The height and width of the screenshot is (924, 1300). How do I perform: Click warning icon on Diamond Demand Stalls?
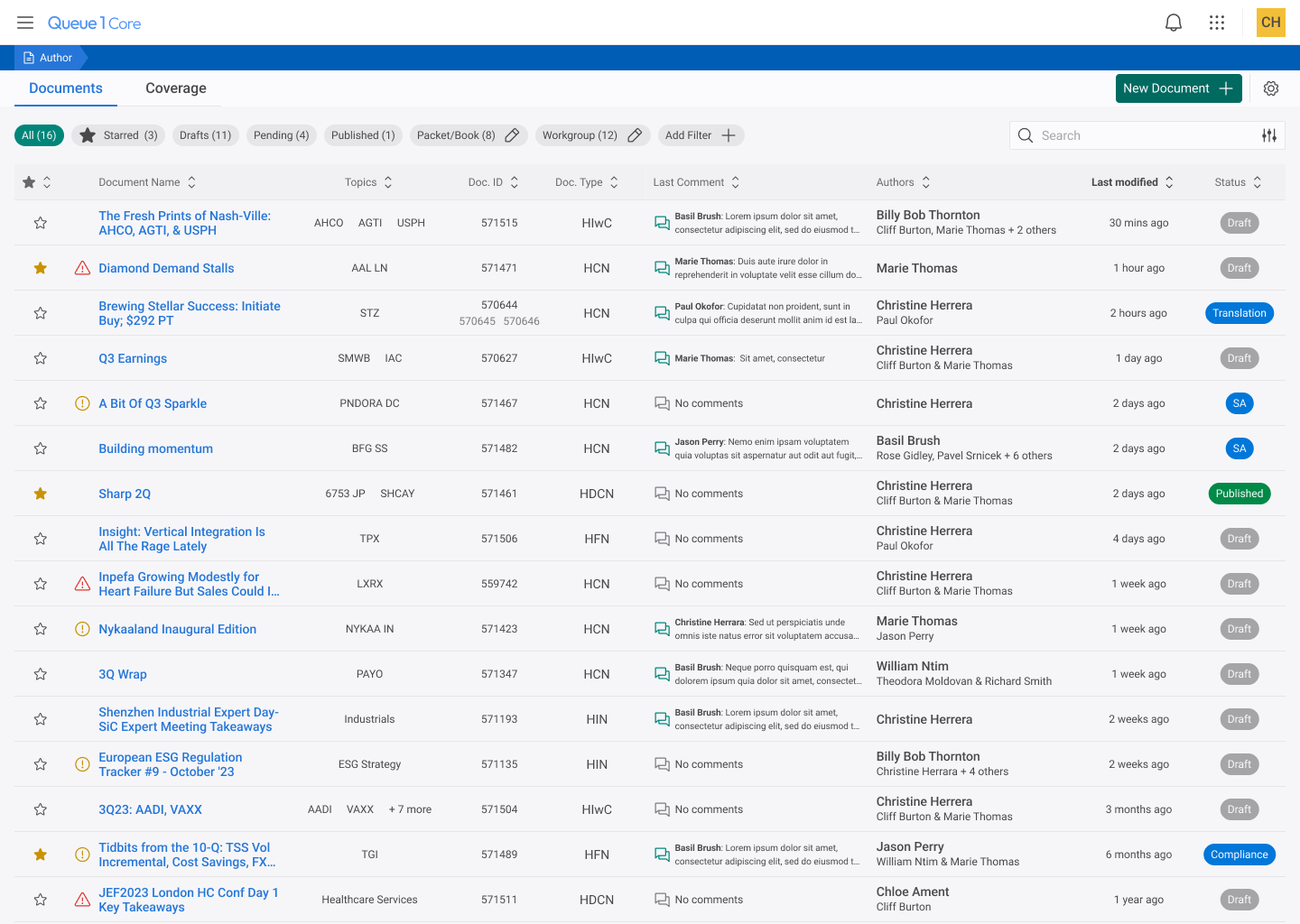[x=82, y=268]
